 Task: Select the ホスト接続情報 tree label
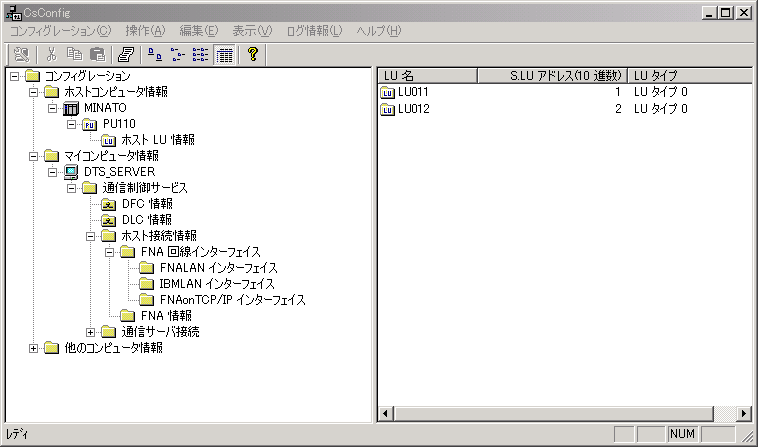159,236
